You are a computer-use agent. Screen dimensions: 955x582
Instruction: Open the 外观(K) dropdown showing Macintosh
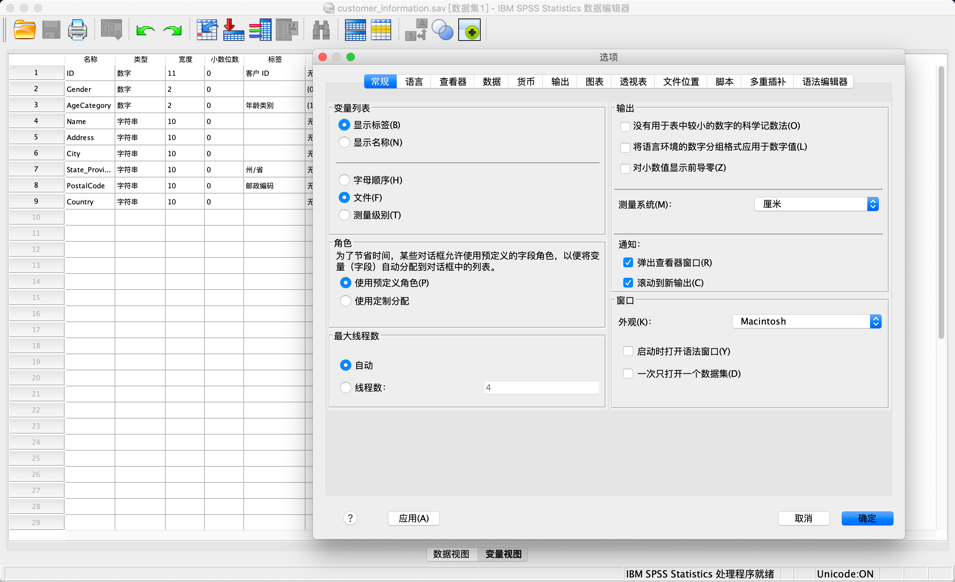[806, 321]
